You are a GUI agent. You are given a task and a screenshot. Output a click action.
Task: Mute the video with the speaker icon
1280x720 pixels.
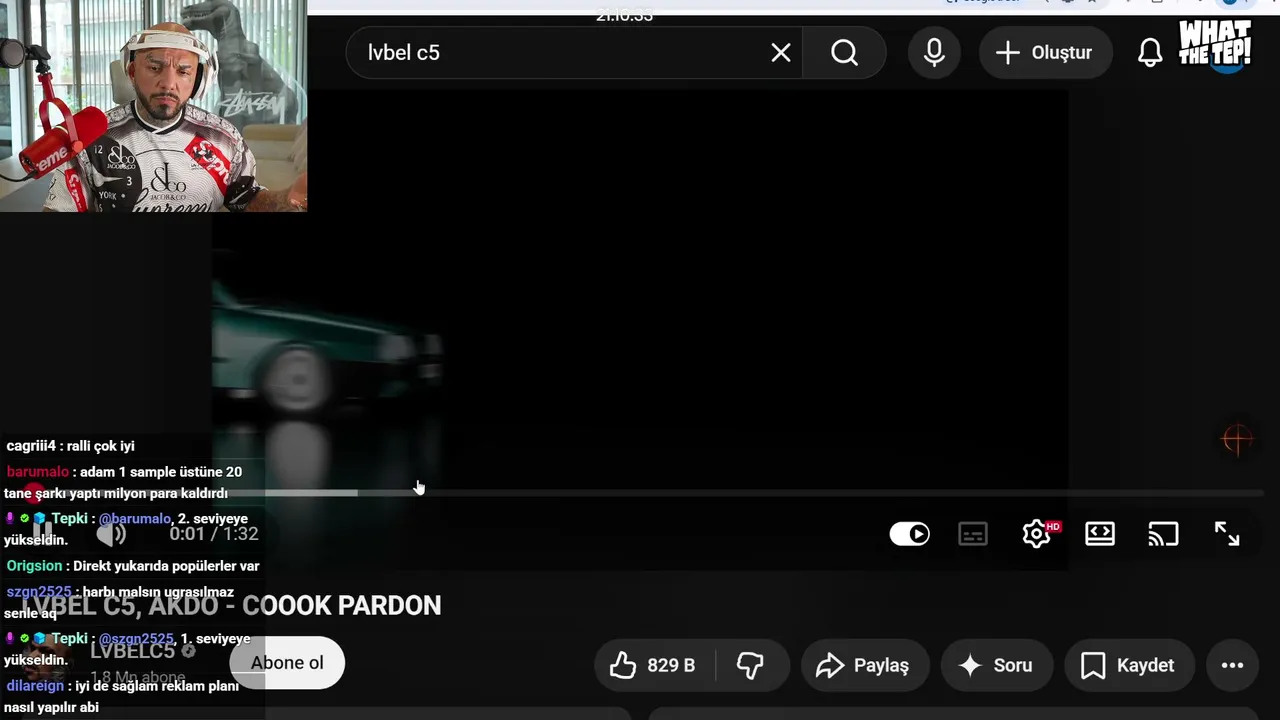pos(111,534)
